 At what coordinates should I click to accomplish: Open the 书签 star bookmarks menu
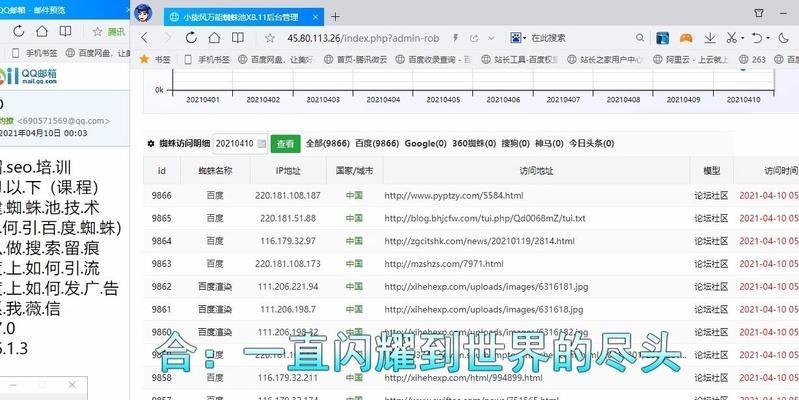[155, 60]
